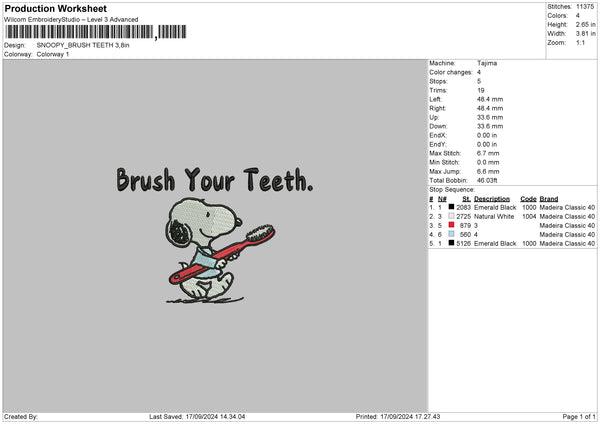Screen dimensions: 600x424
Task: Click 'Wilcom EmbroideryStudio – Level 3 Advanced' text
Action: [x=71, y=20]
